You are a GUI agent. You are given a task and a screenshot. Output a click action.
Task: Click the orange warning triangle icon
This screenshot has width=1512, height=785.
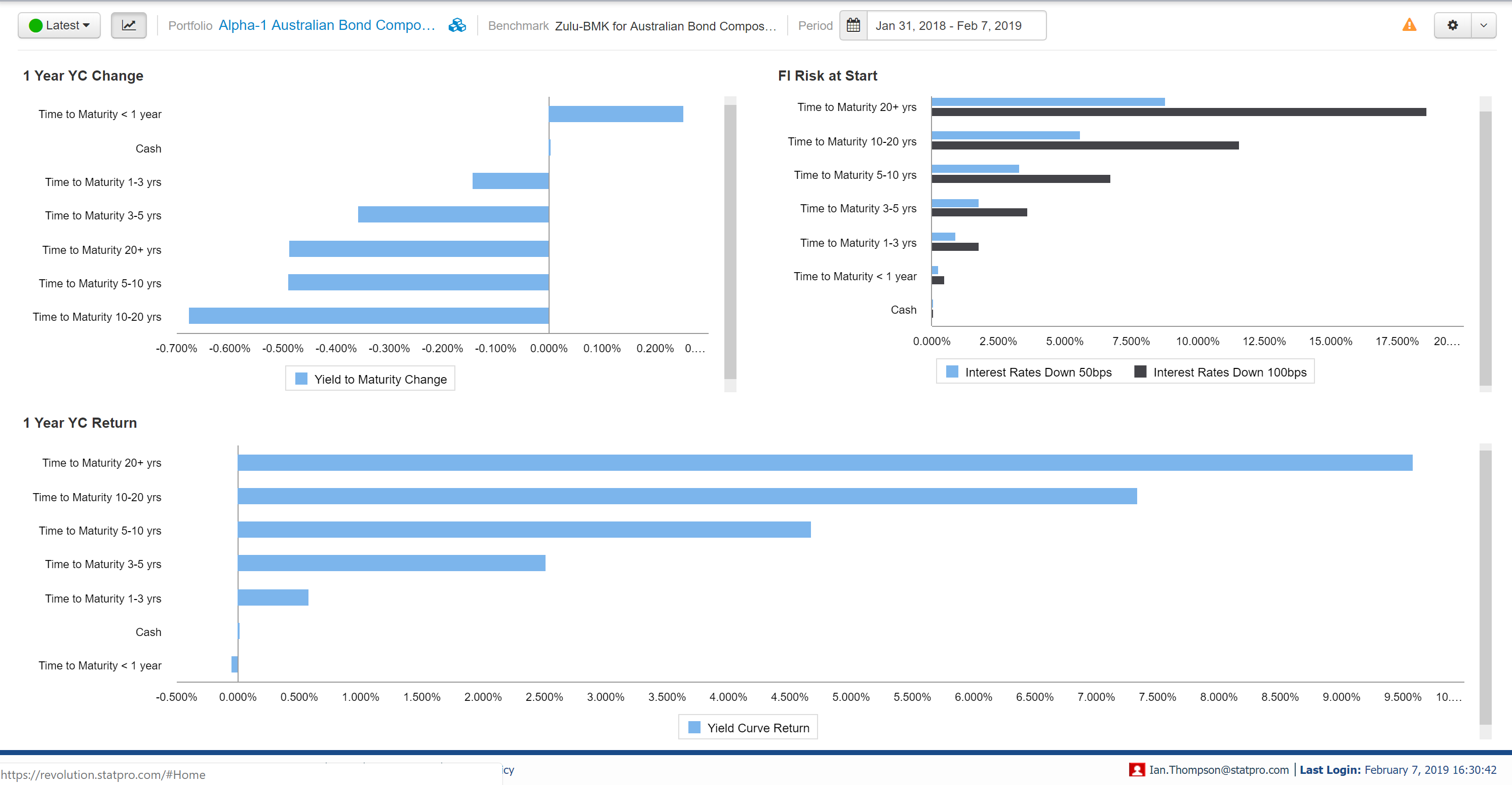click(1409, 25)
